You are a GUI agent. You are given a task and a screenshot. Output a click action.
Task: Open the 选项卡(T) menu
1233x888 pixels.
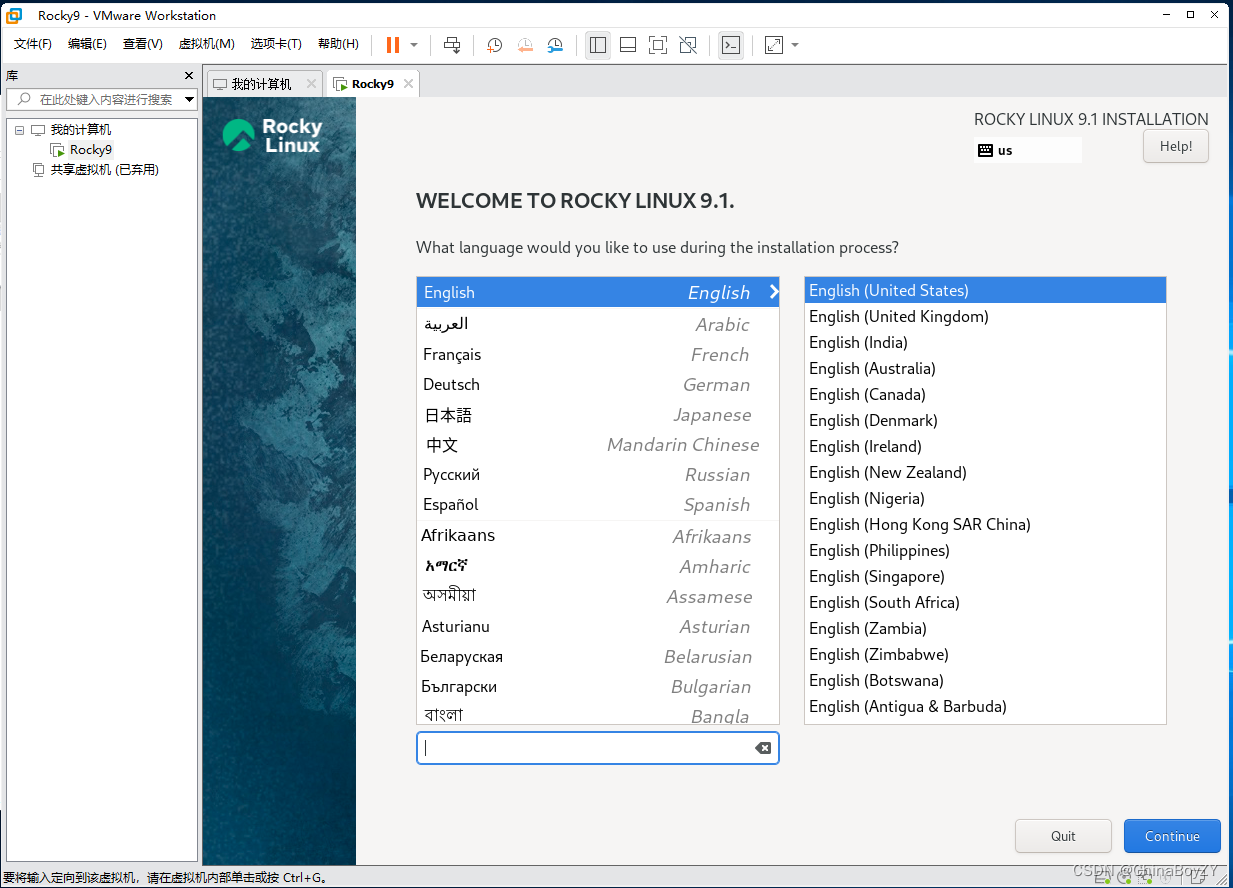coord(276,44)
